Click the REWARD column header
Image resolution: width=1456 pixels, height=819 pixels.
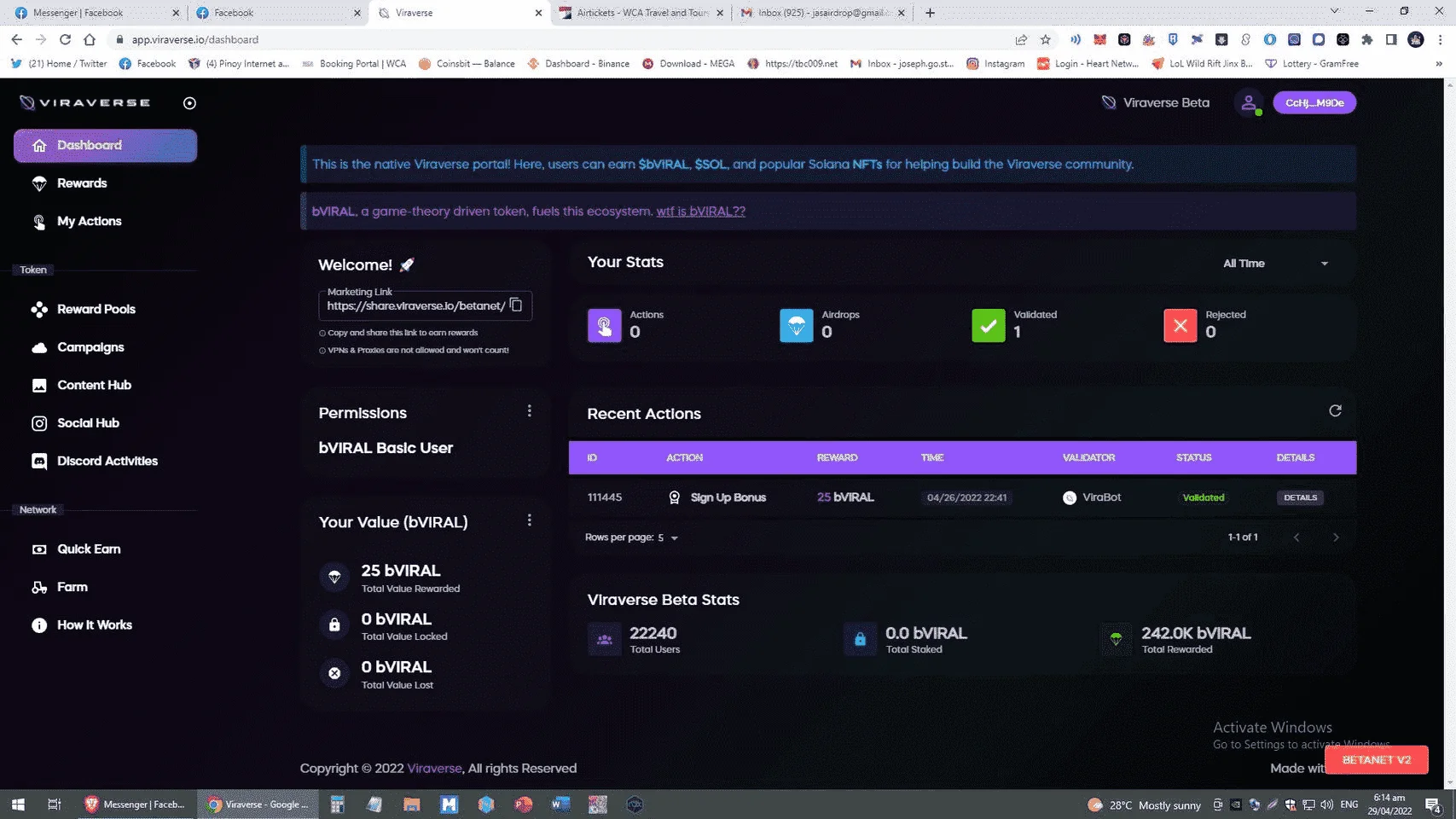[837, 458]
